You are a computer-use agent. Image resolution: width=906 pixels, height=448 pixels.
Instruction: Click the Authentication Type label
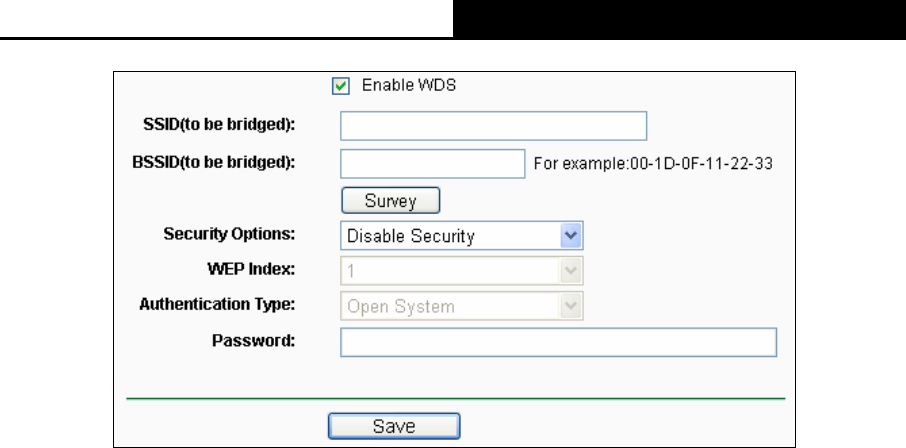click(217, 305)
